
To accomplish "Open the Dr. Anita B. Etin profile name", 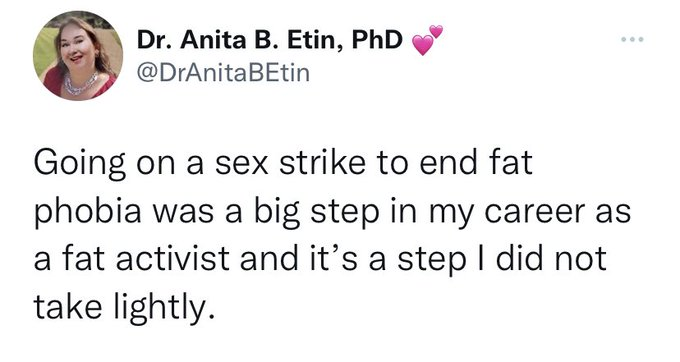I will [269, 40].
